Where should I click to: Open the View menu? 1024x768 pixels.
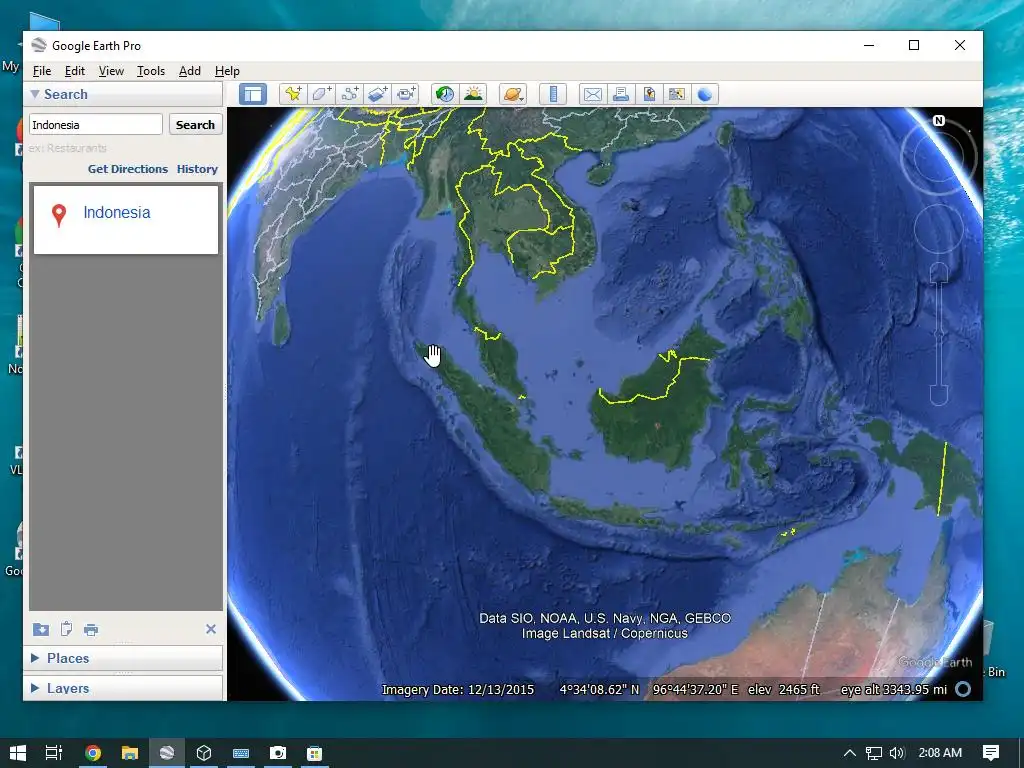[111, 71]
